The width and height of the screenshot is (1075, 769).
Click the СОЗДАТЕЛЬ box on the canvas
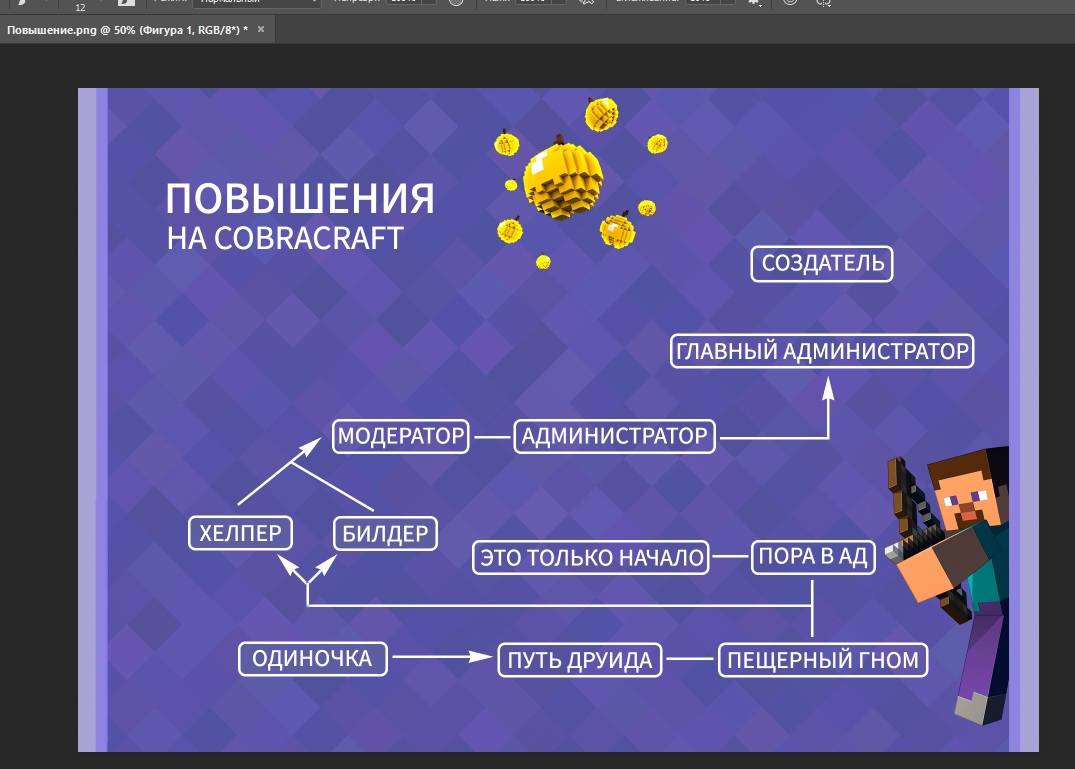(x=822, y=264)
